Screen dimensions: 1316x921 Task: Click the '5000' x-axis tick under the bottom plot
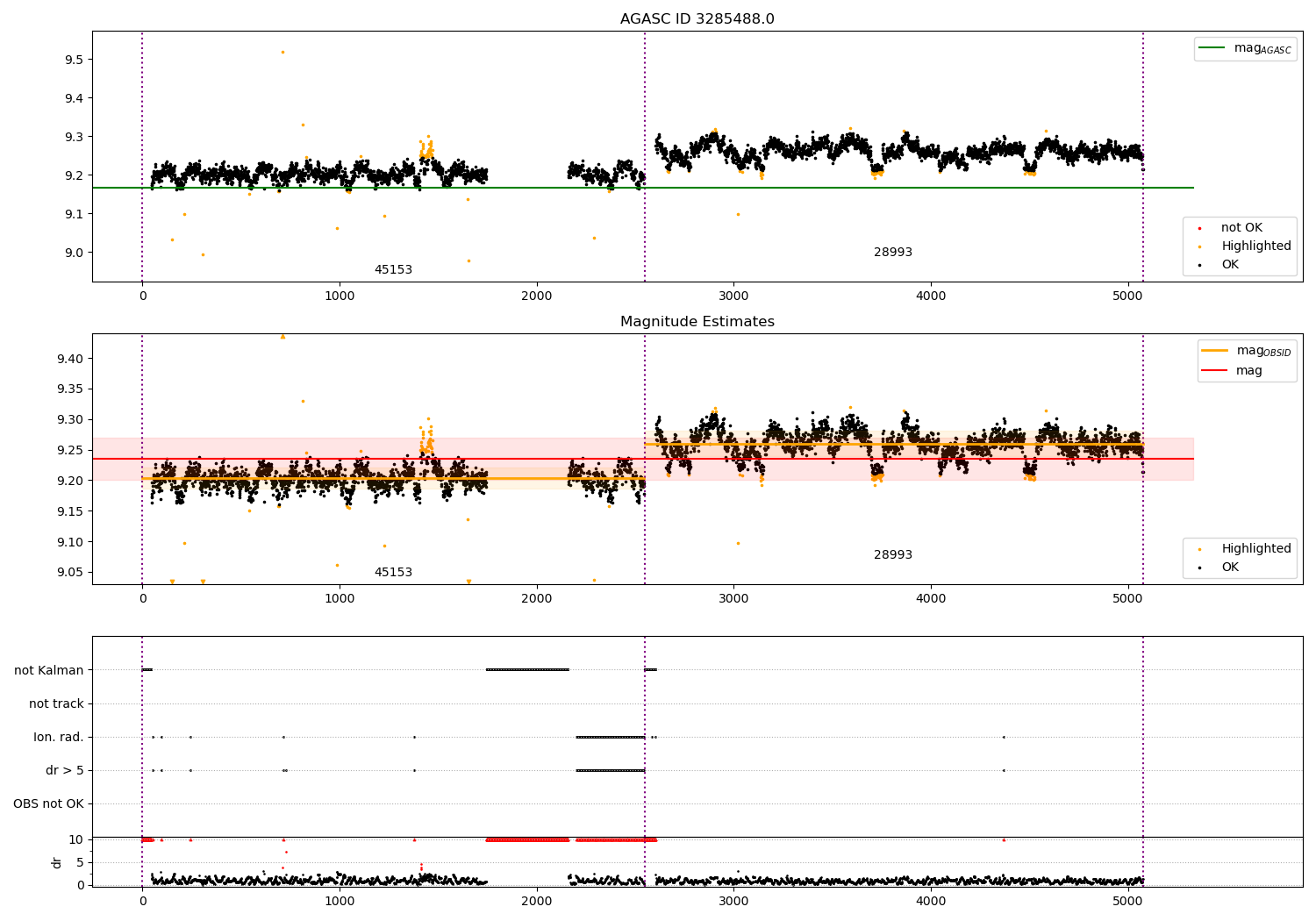point(1127,901)
